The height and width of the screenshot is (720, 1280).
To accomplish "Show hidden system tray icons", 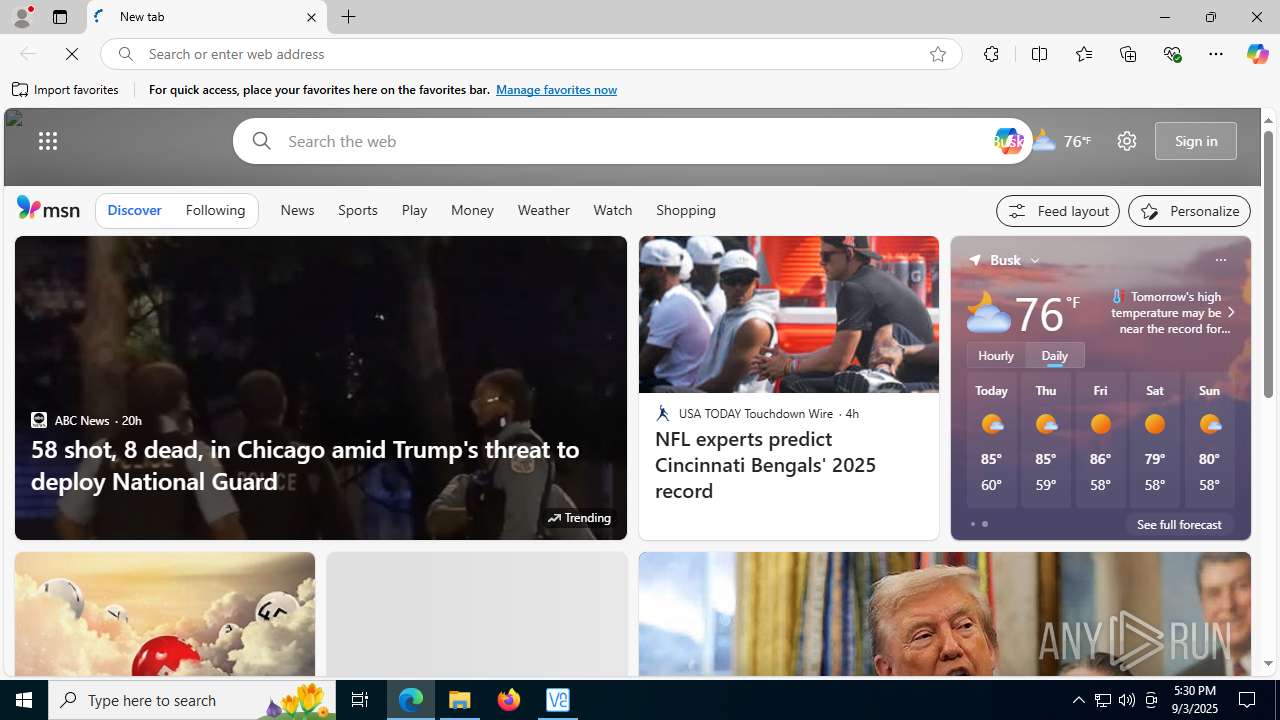I will point(1078,700).
